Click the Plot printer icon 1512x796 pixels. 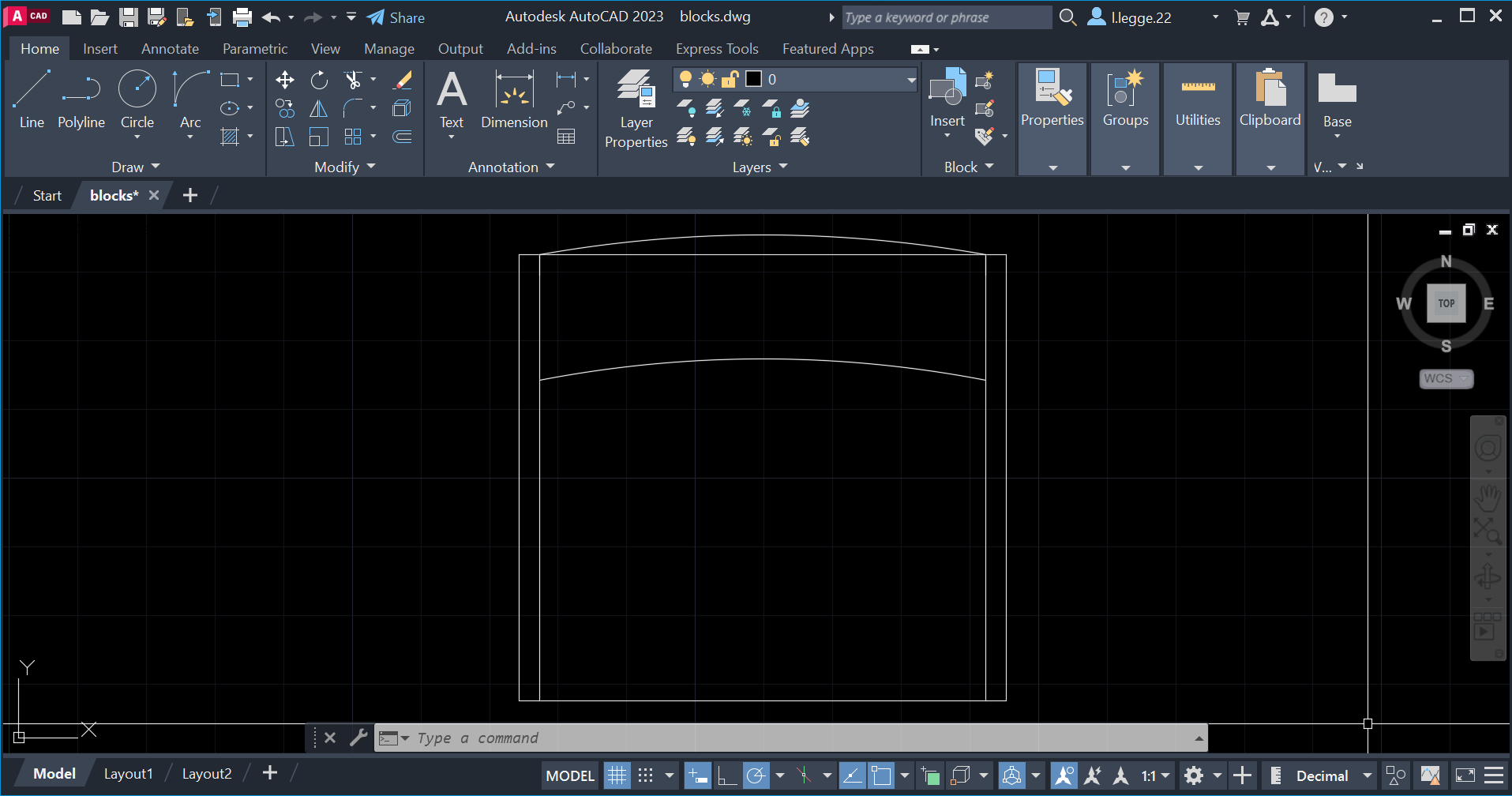(242, 17)
